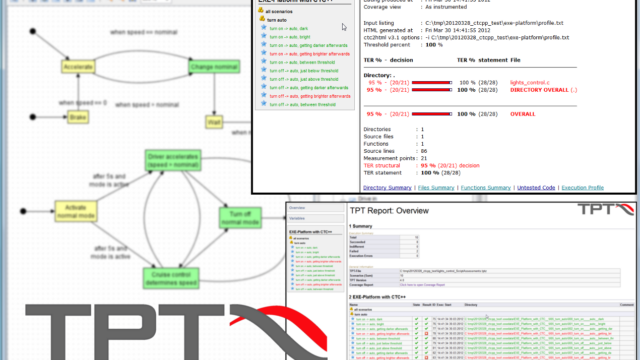The image size is (640, 360).
Task: Select the 'Cruise control determines speed' state
Action: coord(171,278)
